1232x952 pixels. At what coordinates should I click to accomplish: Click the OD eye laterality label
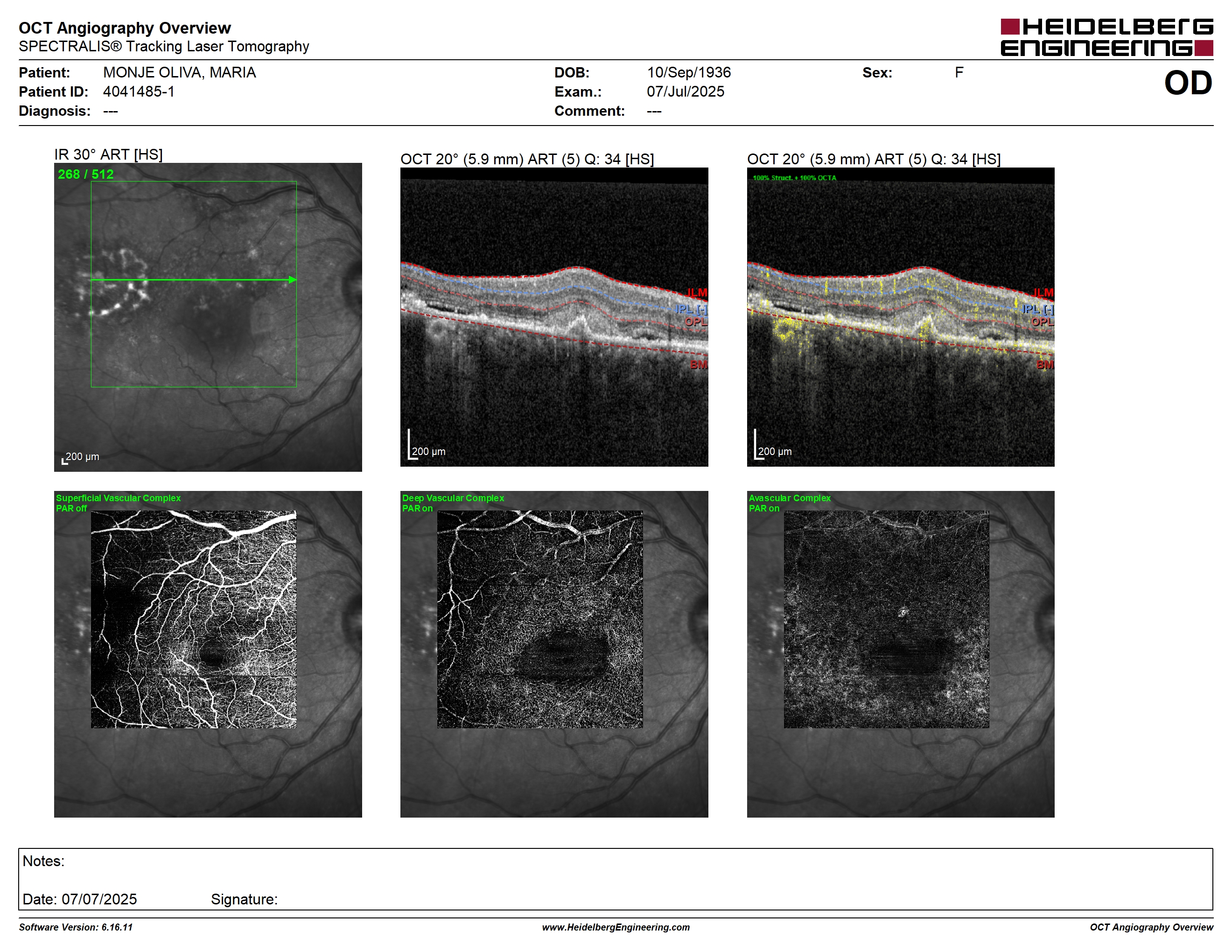click(1188, 83)
